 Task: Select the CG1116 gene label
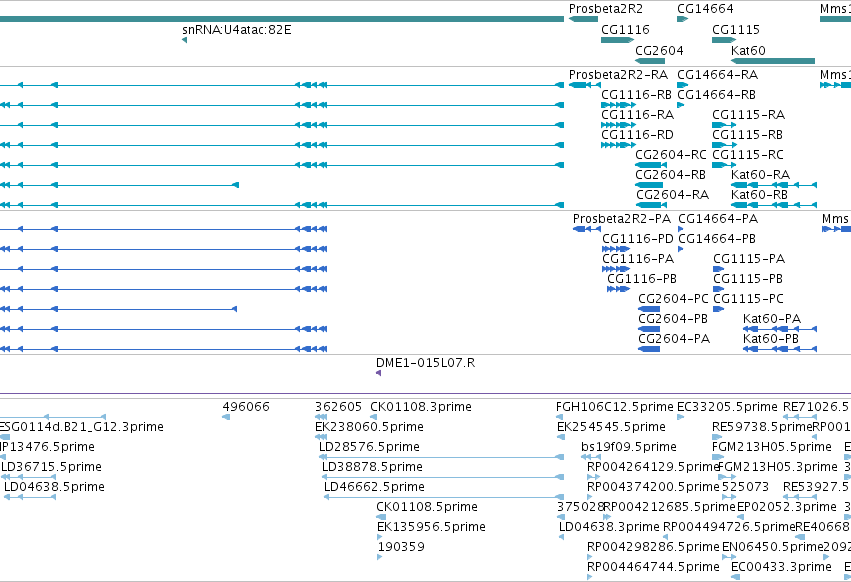point(625,30)
